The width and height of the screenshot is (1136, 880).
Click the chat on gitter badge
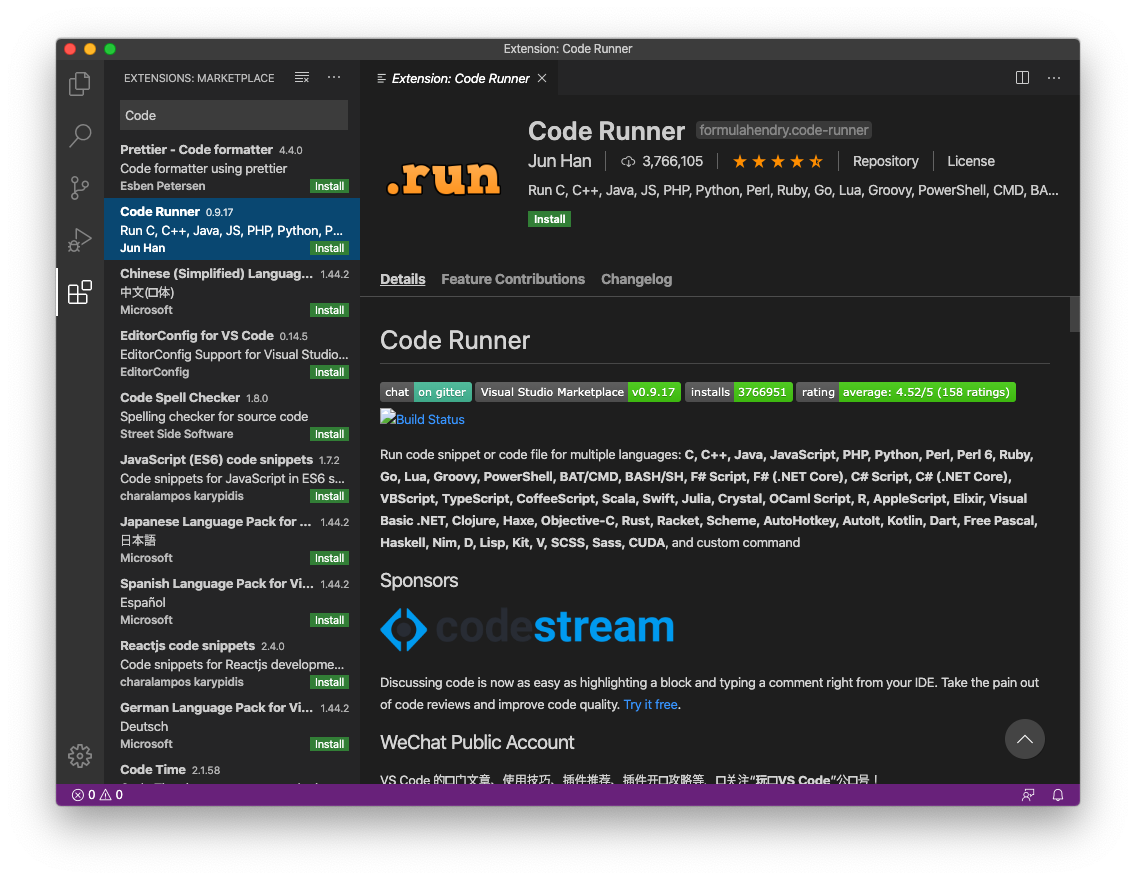tap(426, 392)
